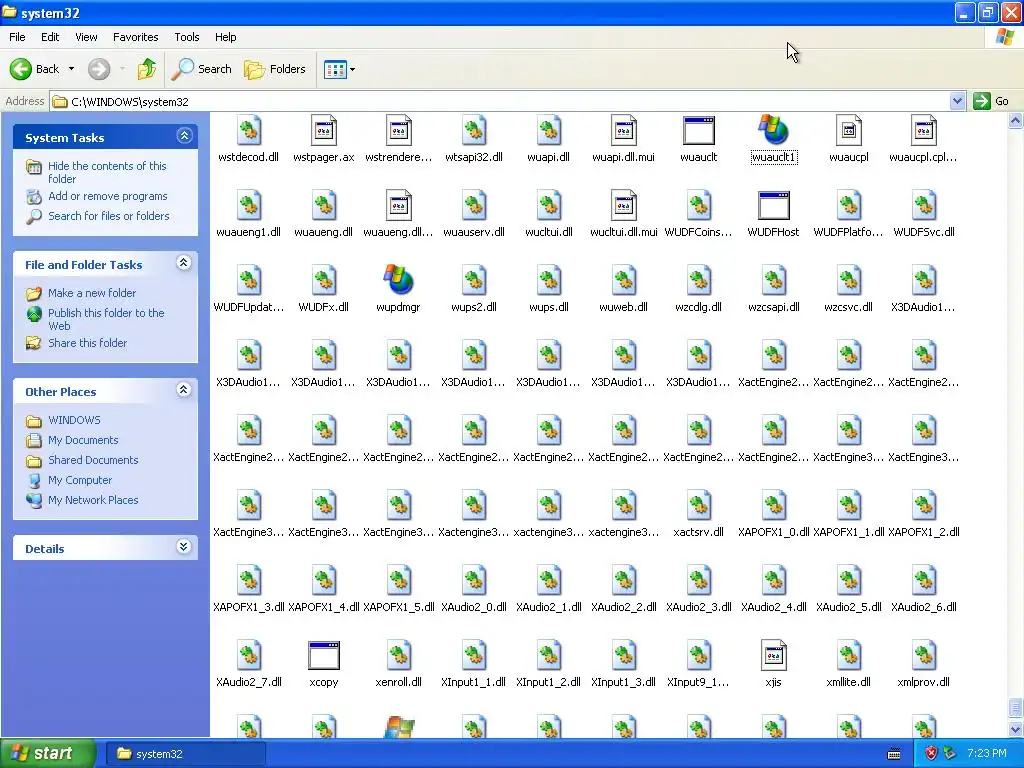Open the address bar dropdown
The height and width of the screenshot is (768, 1024).
coord(957,101)
